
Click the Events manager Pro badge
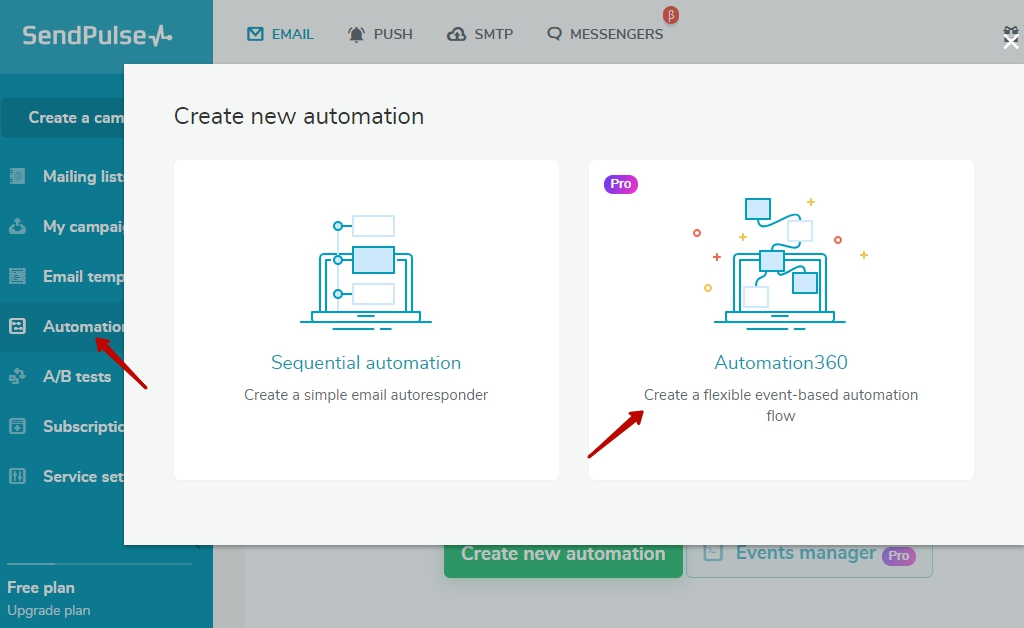899,556
